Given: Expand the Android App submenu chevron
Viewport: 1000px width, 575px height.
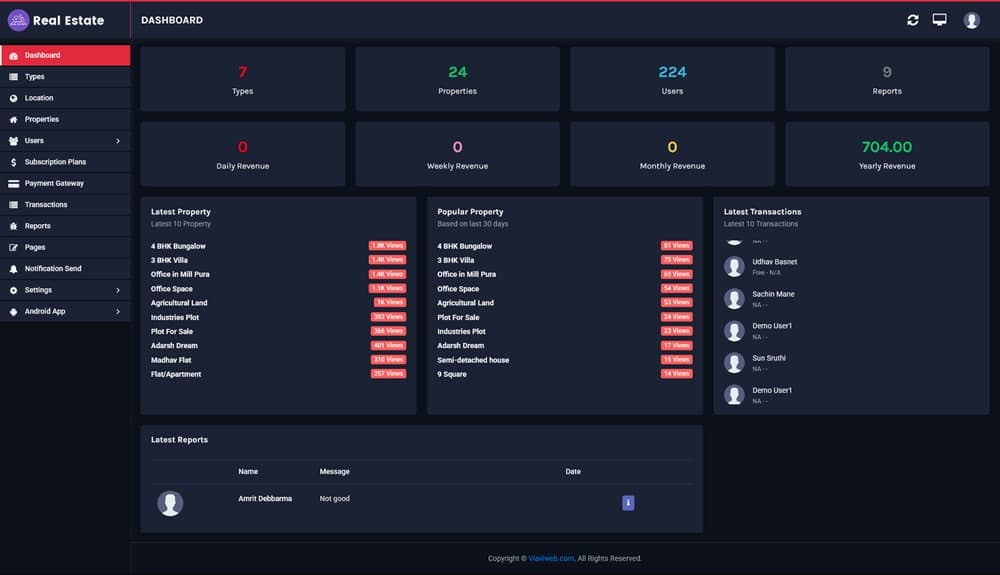Looking at the screenshot, I should point(118,312).
